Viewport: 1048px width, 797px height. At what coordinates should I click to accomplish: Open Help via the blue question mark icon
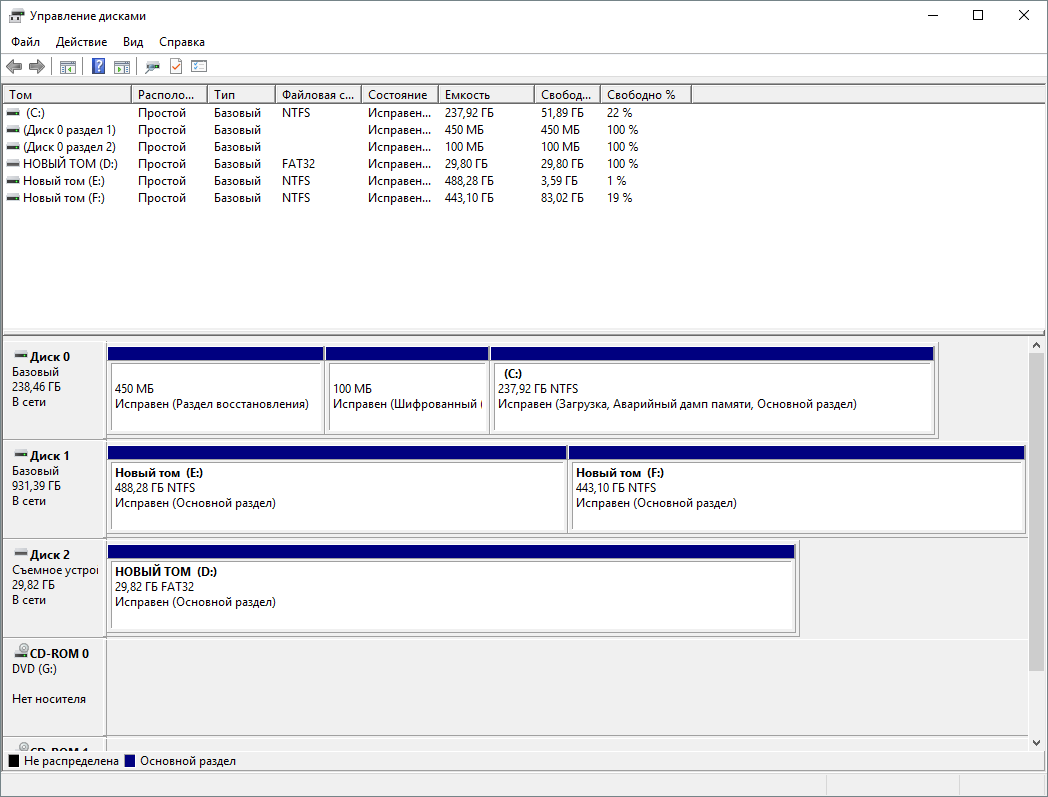(98, 67)
